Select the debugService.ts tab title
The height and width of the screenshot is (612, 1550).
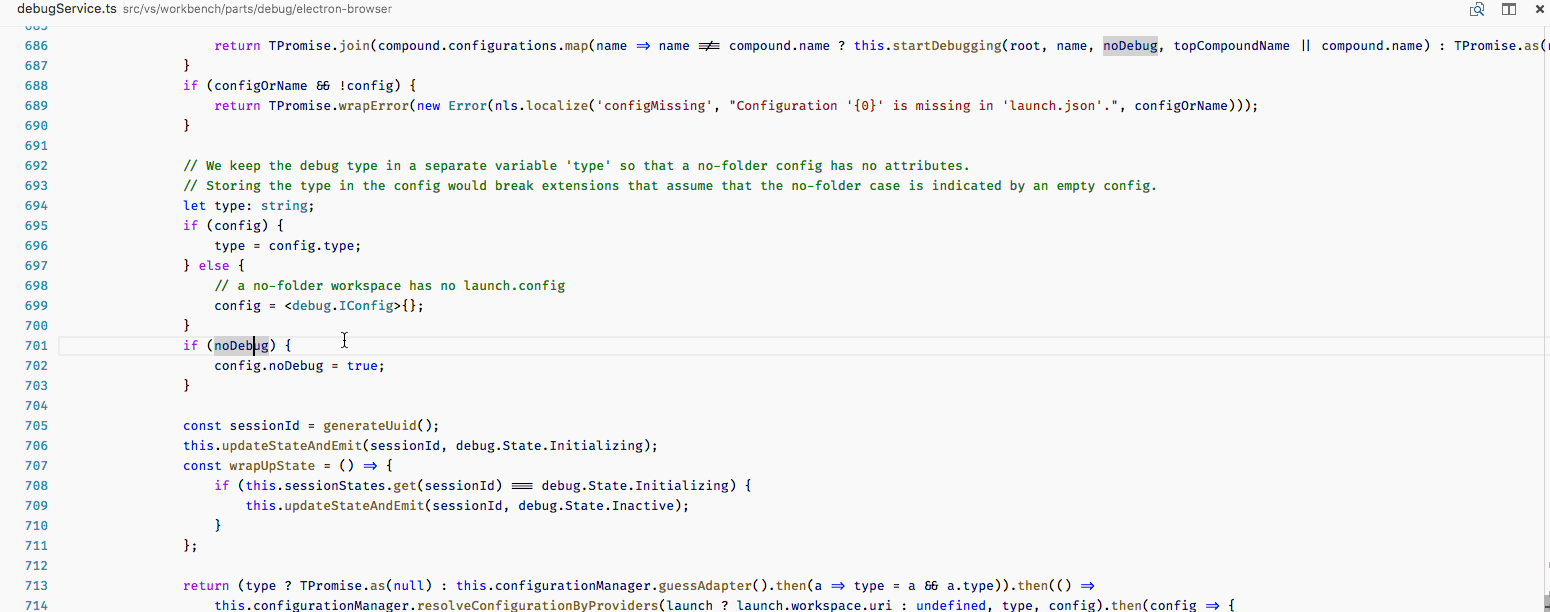(67, 9)
